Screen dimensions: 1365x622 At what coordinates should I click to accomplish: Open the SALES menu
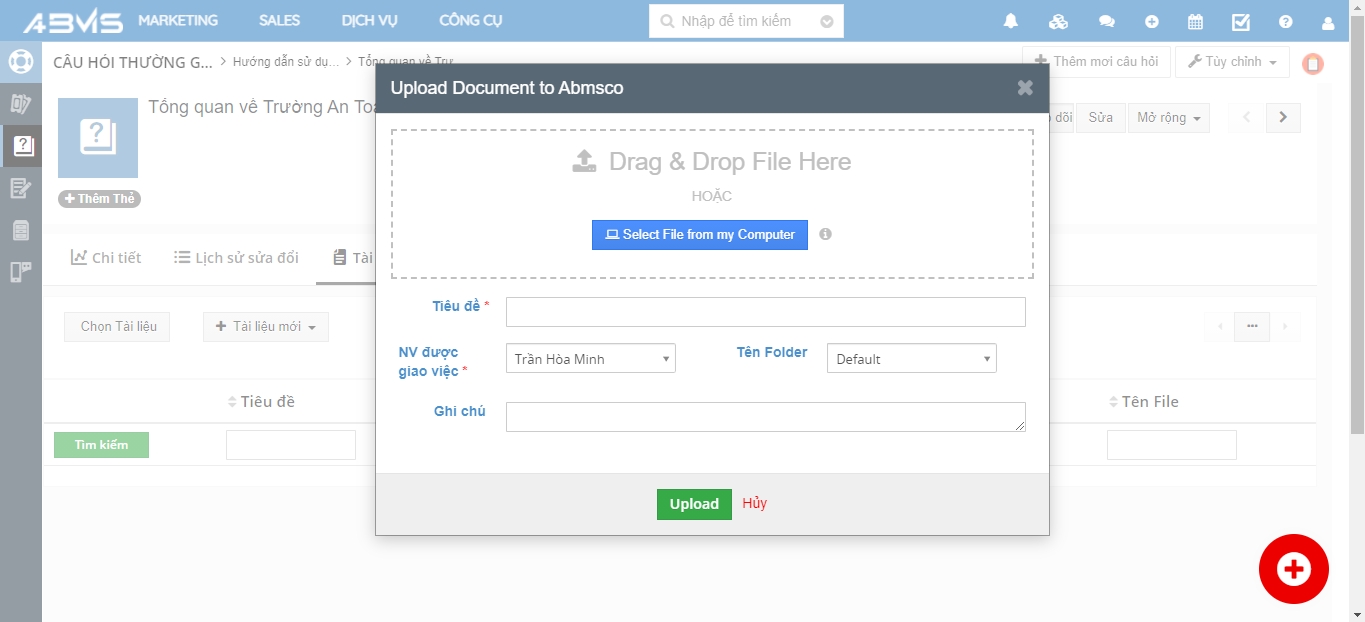279,20
